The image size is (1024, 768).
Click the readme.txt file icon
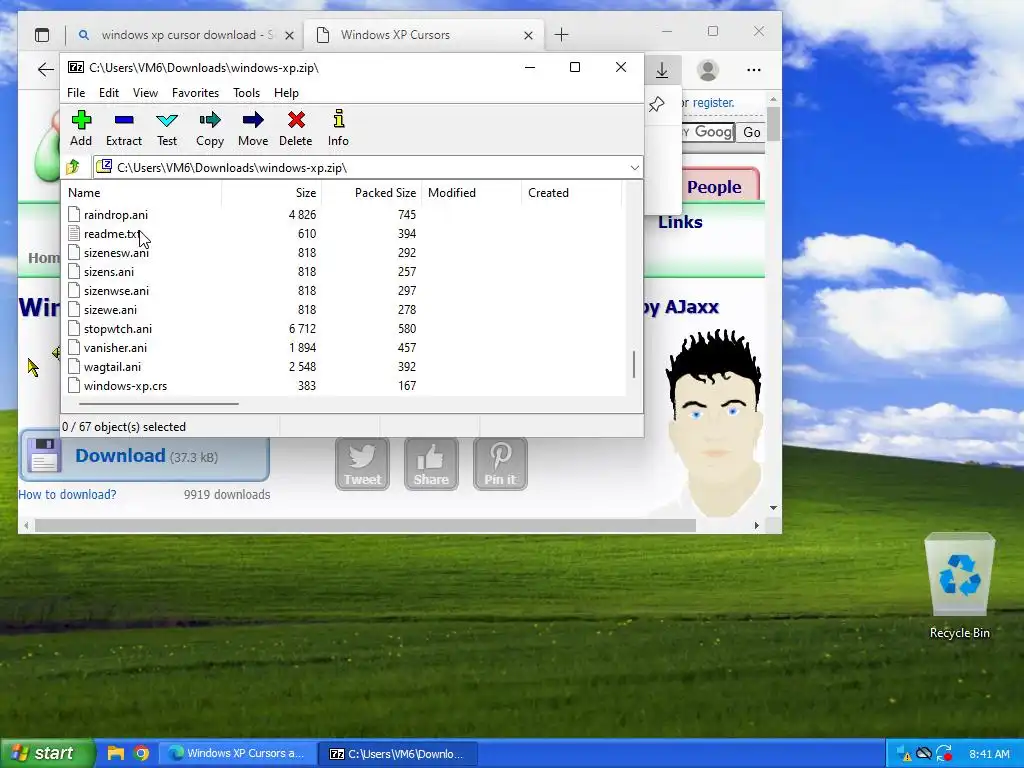[x=74, y=233]
